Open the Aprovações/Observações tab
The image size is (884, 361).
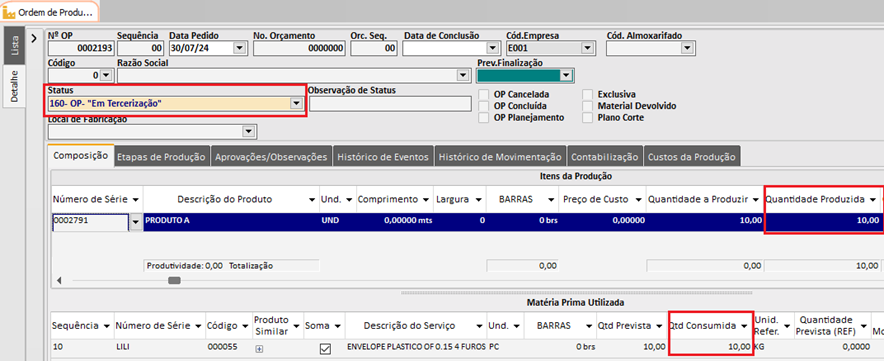(272, 157)
